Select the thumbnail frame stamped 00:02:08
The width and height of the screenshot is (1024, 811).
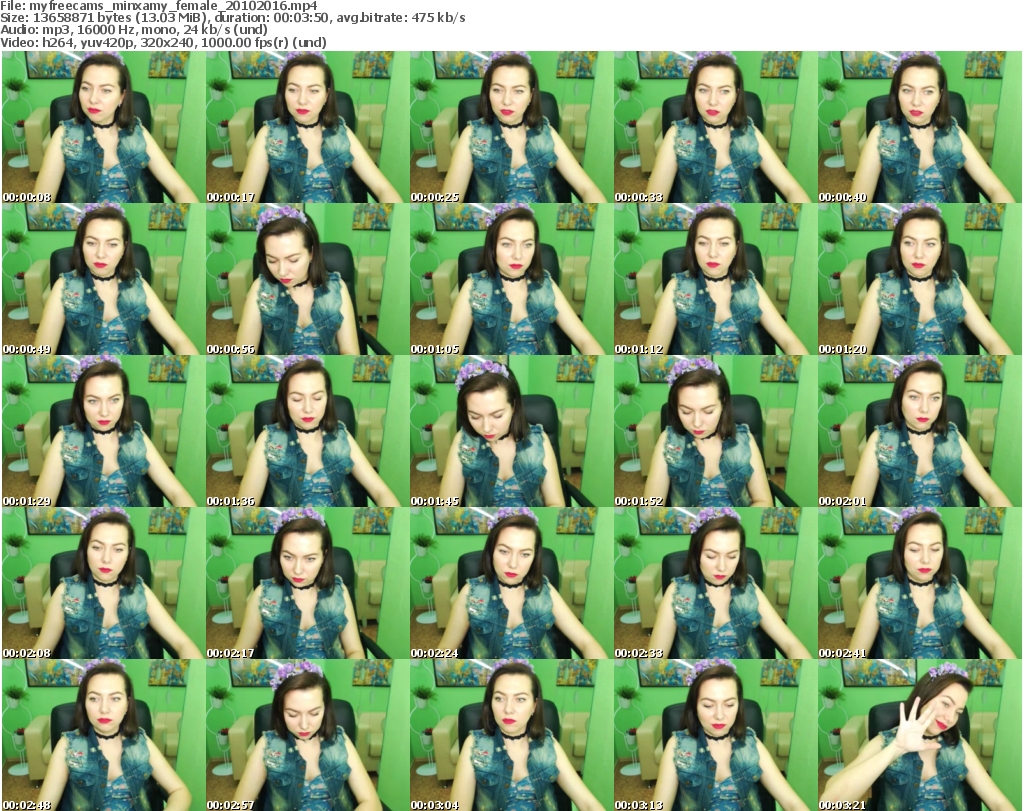[103, 583]
